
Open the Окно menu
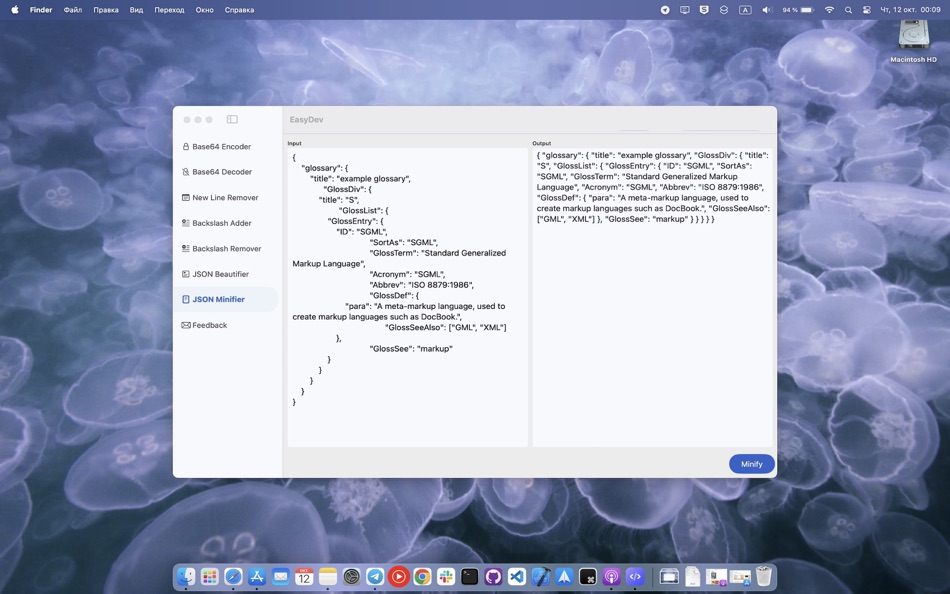204,10
